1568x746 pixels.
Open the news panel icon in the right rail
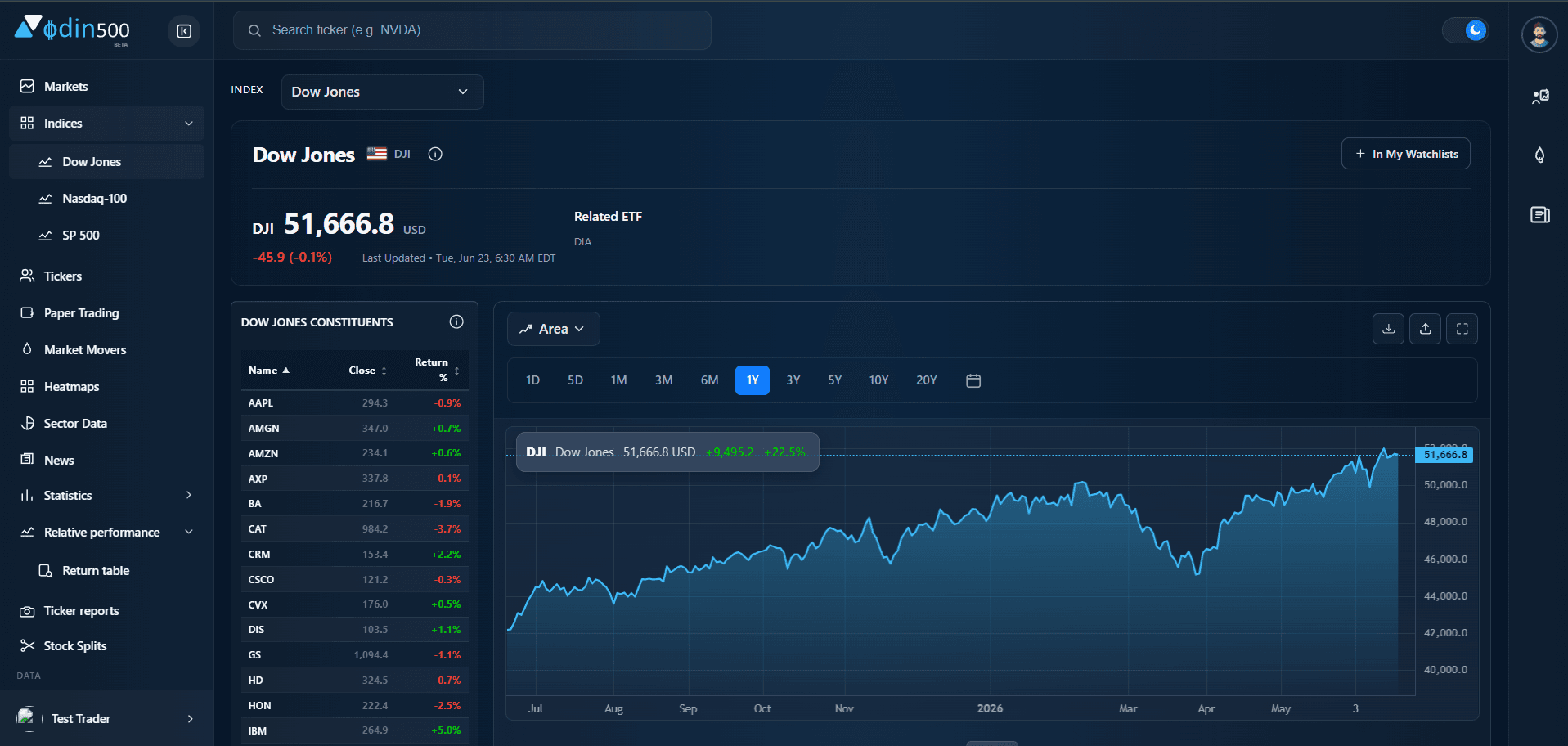point(1539,215)
